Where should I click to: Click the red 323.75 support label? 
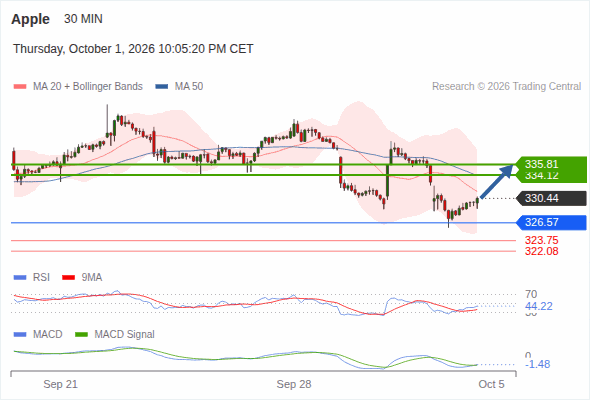541,240
